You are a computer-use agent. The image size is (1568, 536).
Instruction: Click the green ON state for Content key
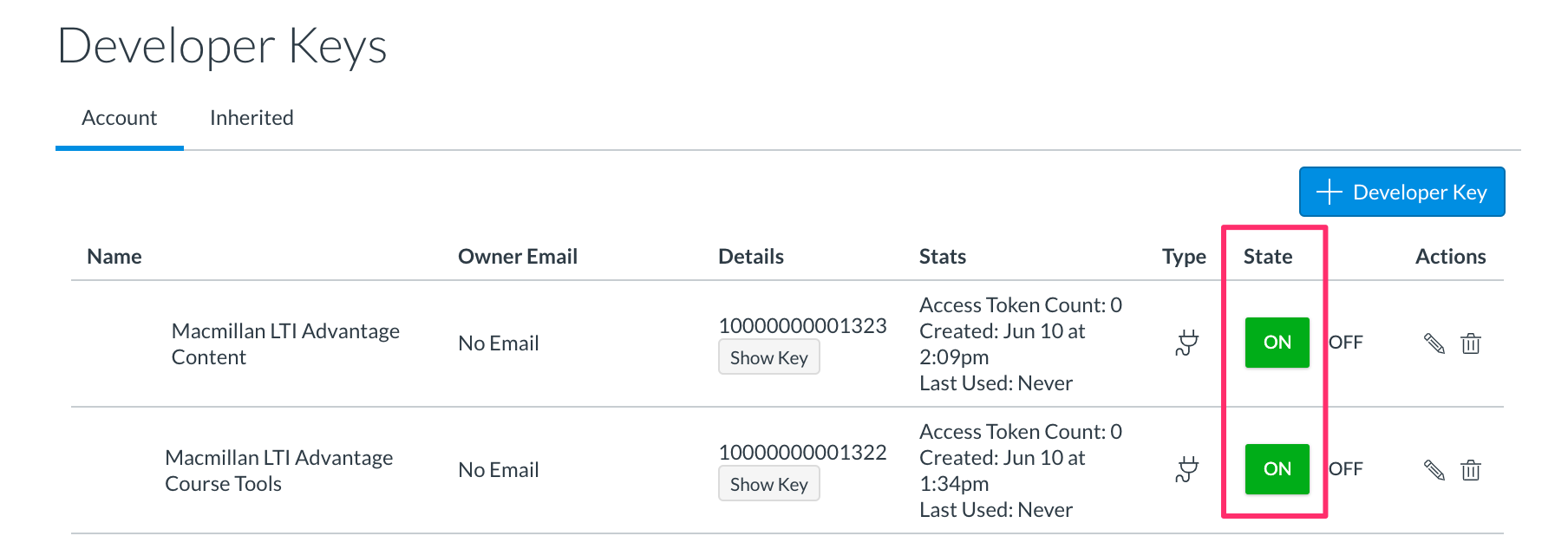1276,342
